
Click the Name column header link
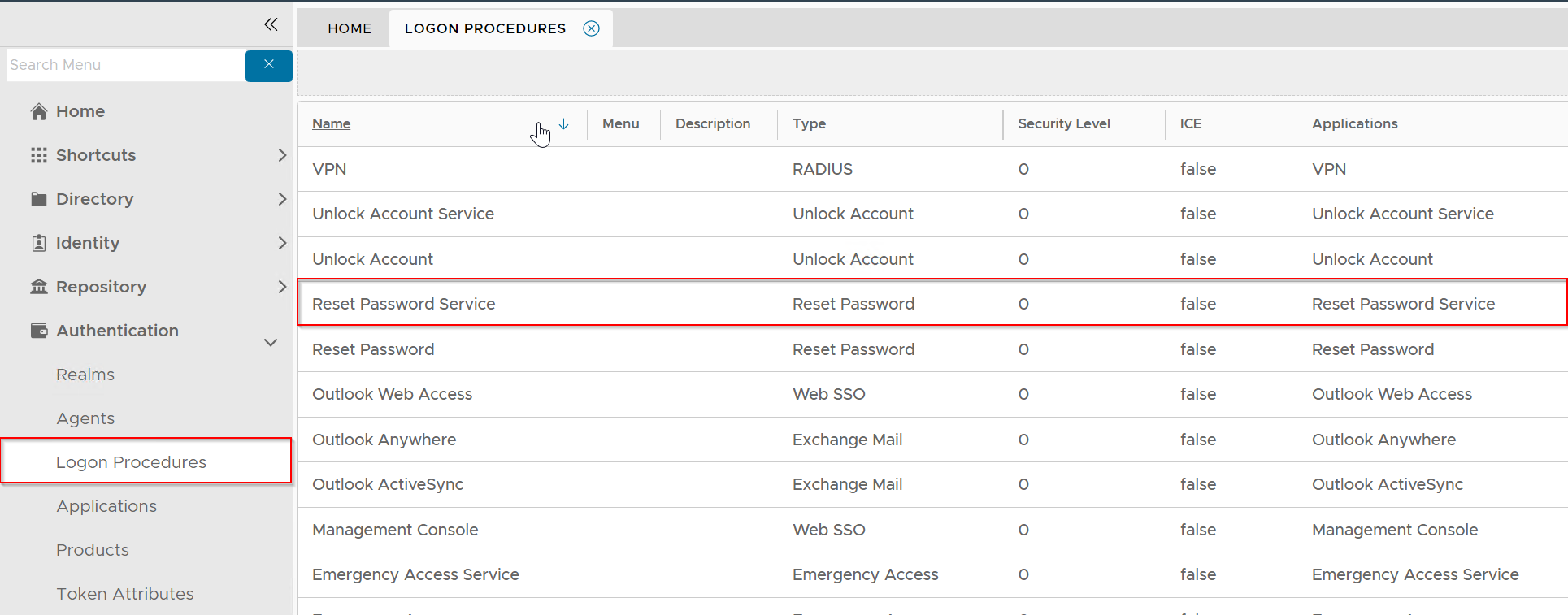(331, 123)
